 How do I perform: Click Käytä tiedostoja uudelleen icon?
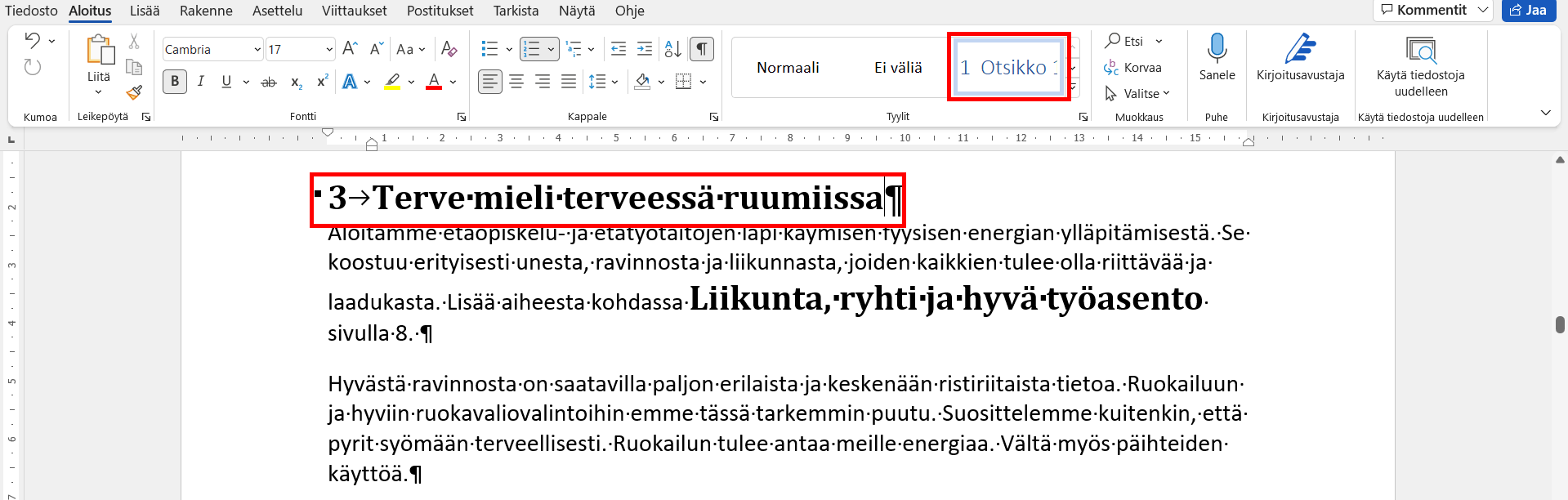pos(1421,51)
